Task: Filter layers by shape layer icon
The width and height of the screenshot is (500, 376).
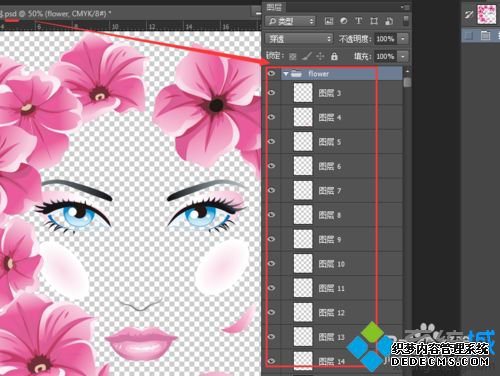Action: coord(374,21)
